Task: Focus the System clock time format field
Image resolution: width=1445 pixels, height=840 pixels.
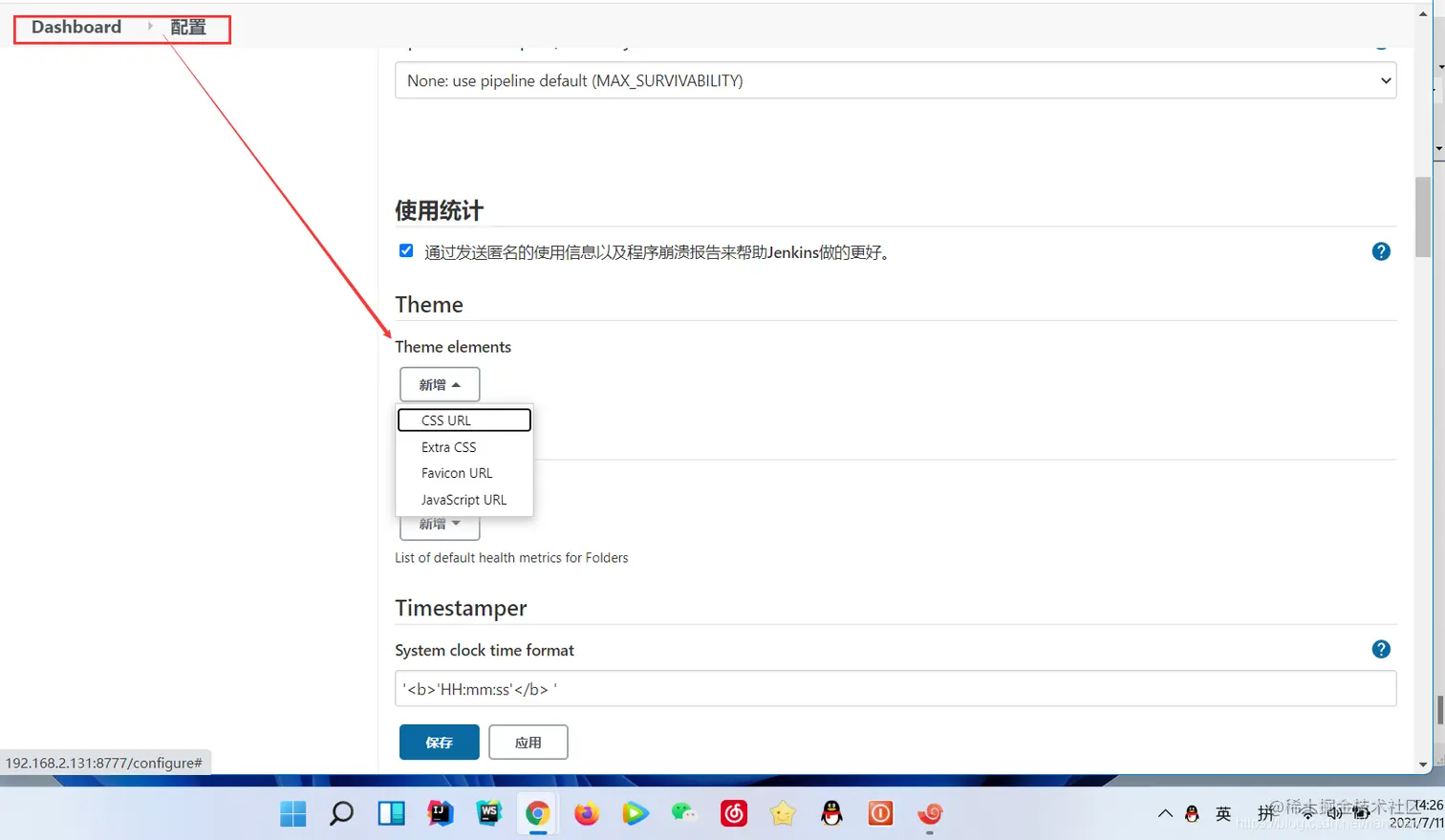Action: [895, 688]
